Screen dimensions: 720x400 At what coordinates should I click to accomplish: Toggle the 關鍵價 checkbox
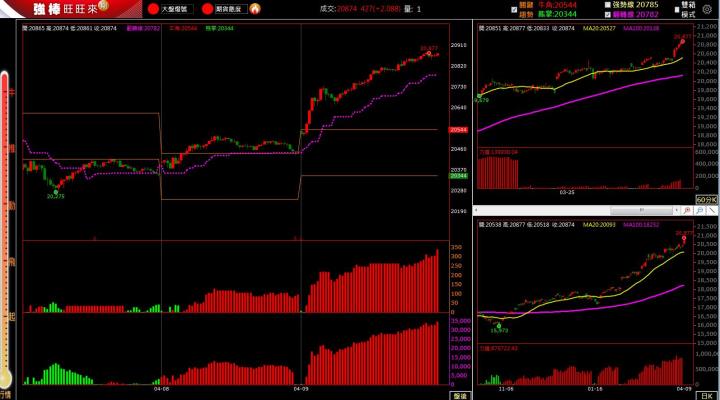point(608,15)
